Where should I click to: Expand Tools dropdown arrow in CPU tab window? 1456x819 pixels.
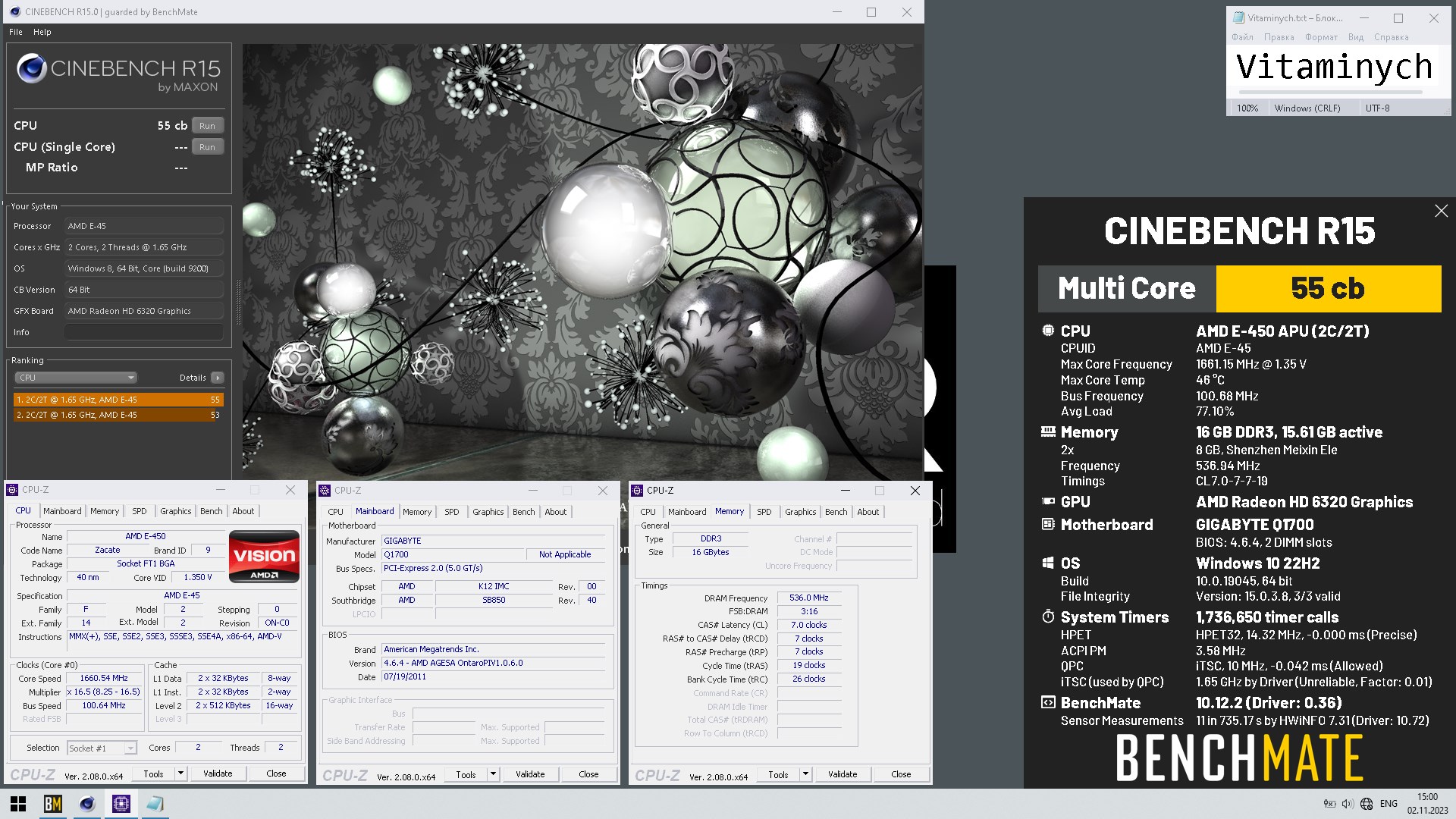click(x=180, y=774)
